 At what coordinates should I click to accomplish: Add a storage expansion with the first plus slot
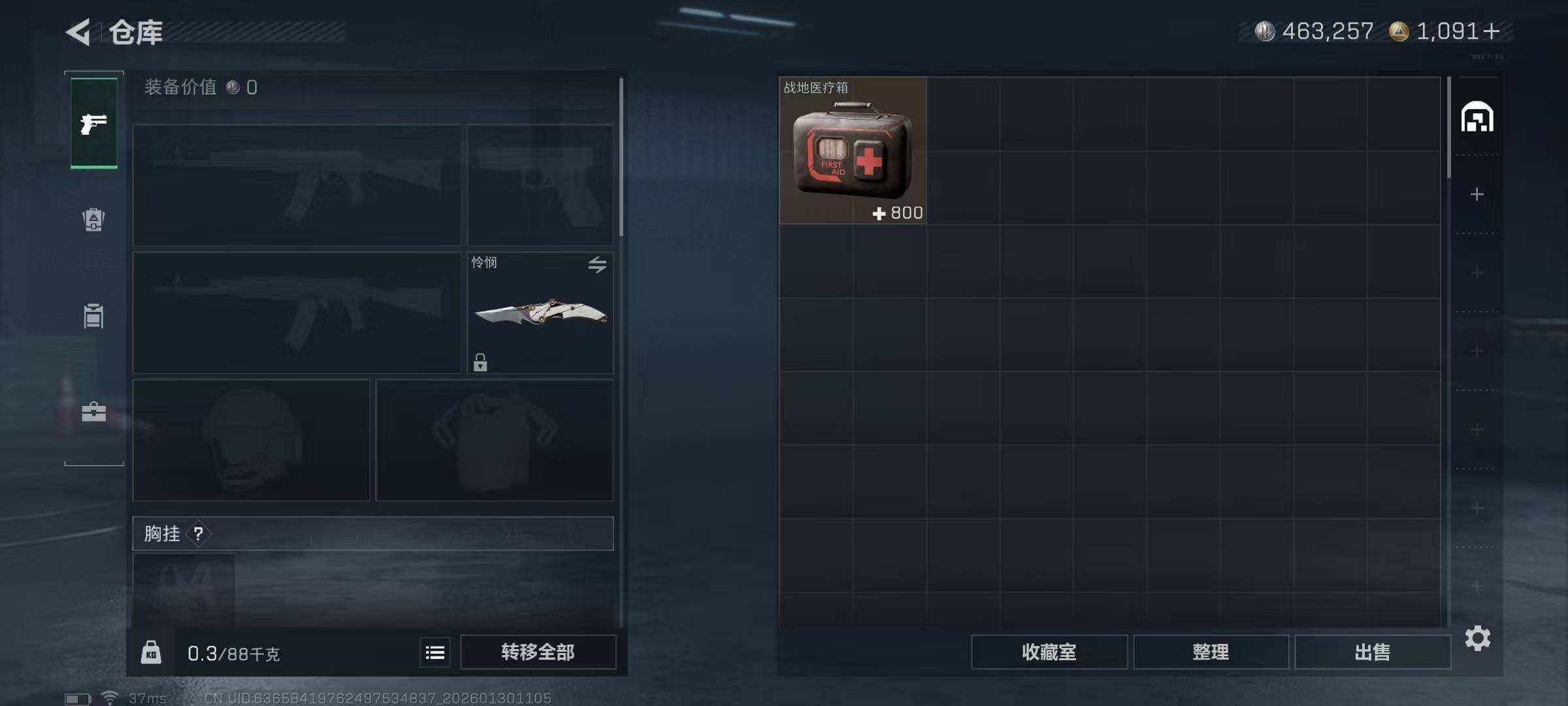(1477, 194)
